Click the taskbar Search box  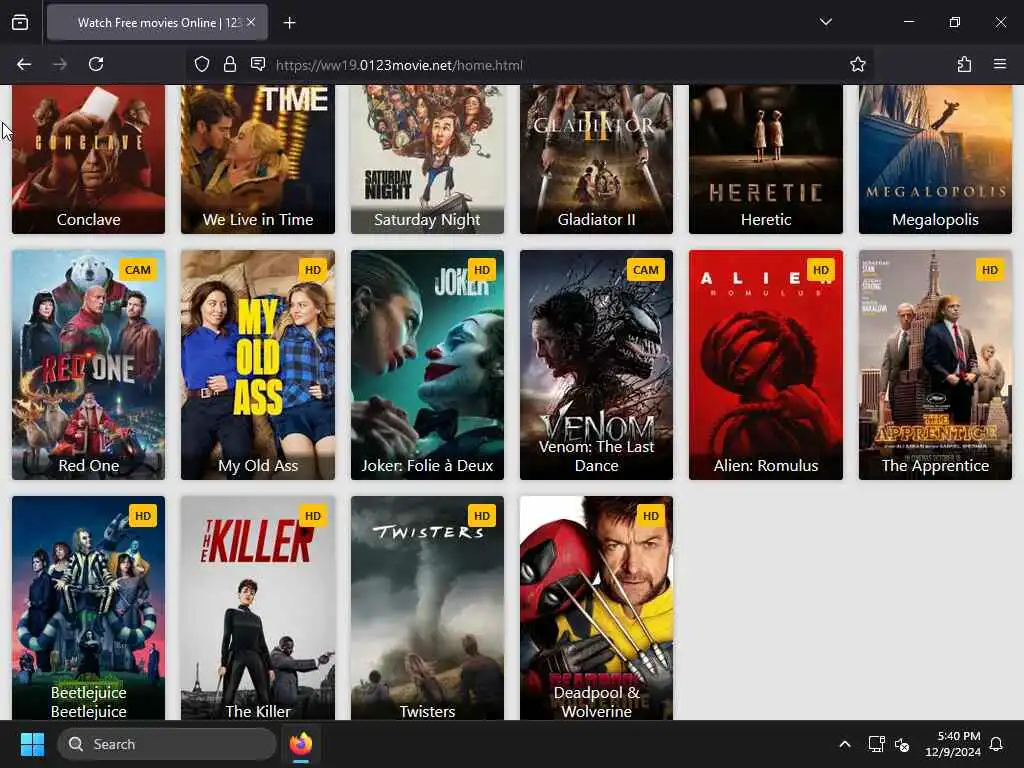(167, 744)
